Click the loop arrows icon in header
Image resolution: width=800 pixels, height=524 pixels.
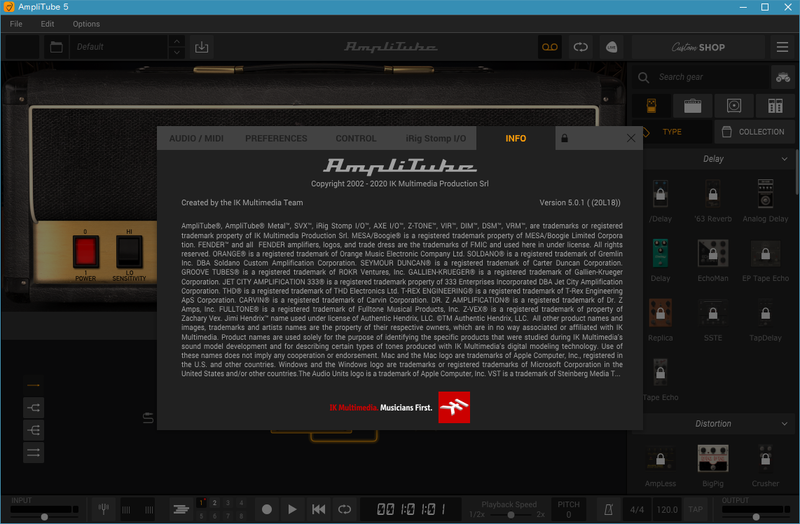[x=581, y=47]
